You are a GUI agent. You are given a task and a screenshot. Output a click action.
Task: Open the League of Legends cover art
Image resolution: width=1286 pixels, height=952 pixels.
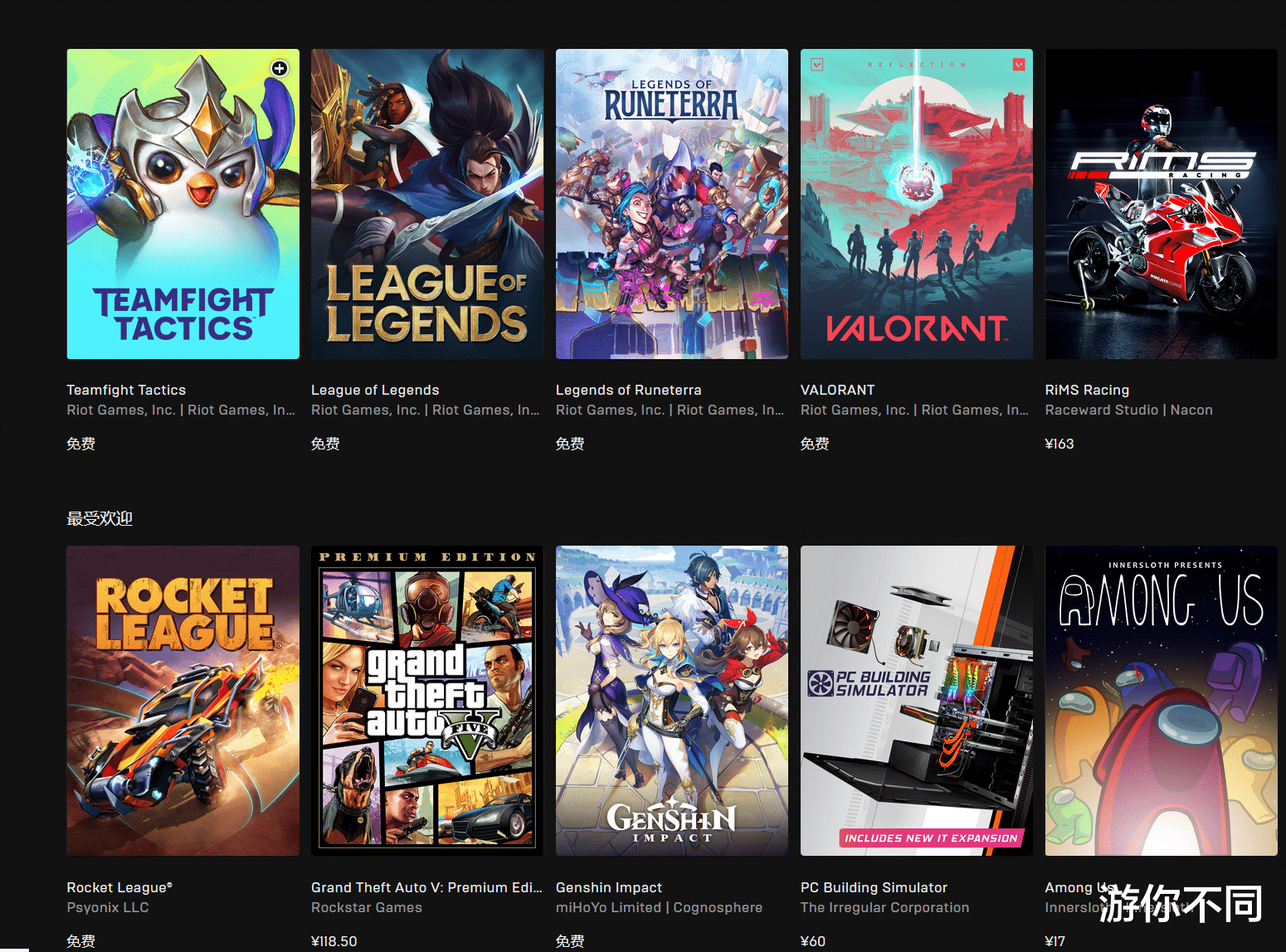pyautogui.click(x=427, y=204)
